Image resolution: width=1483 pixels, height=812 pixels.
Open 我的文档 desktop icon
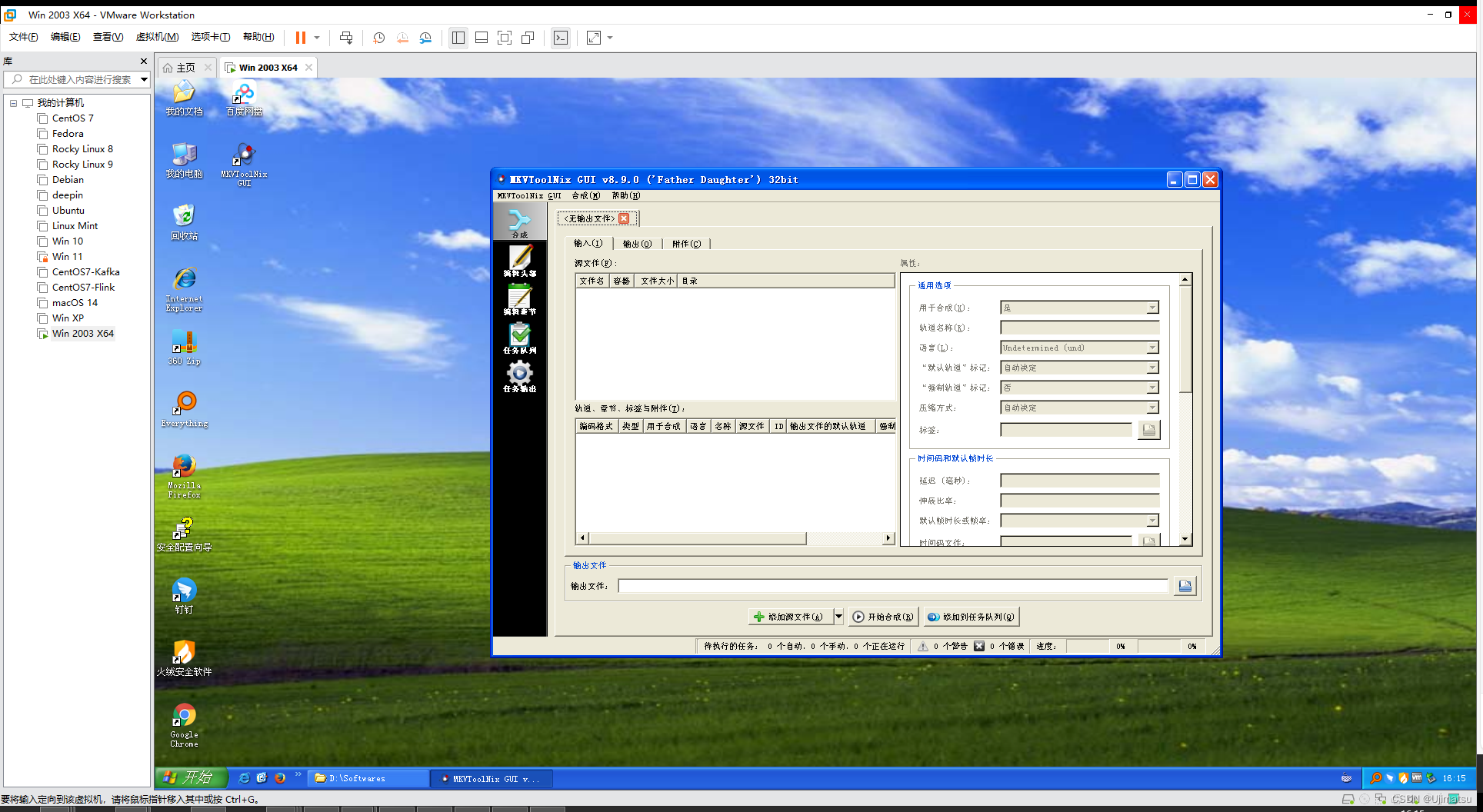click(x=184, y=99)
